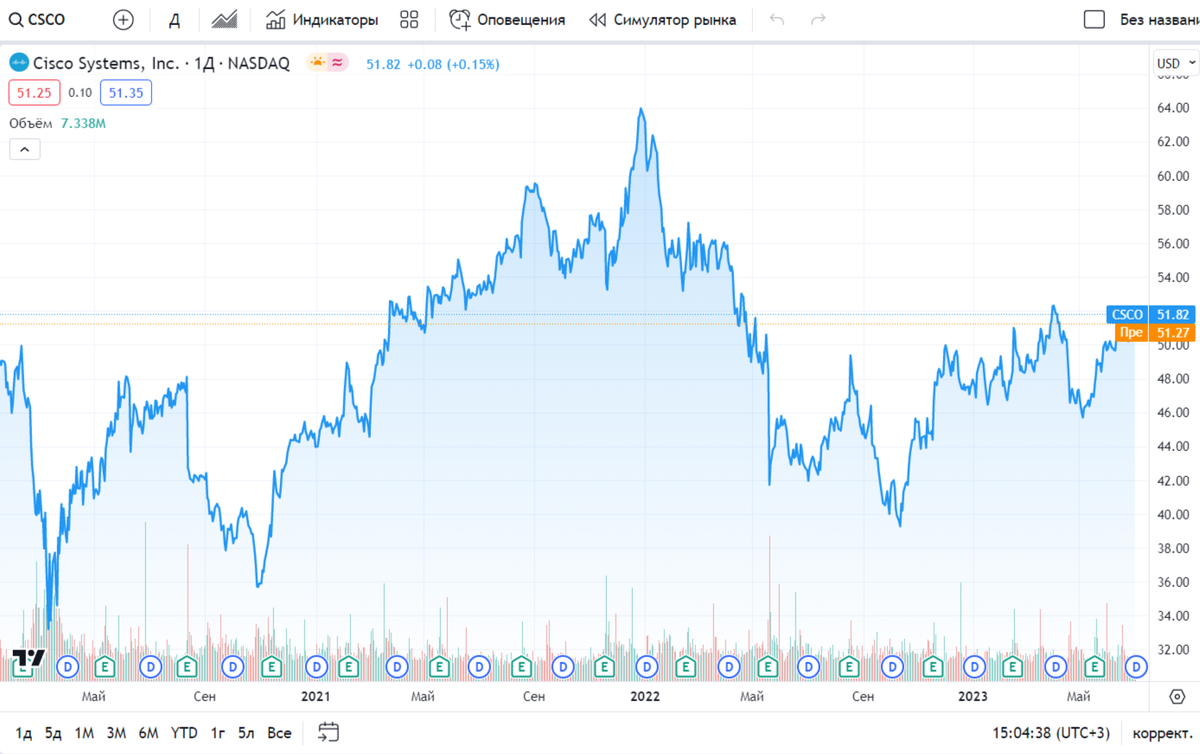Open the go-to-date calendar icon

click(328, 733)
